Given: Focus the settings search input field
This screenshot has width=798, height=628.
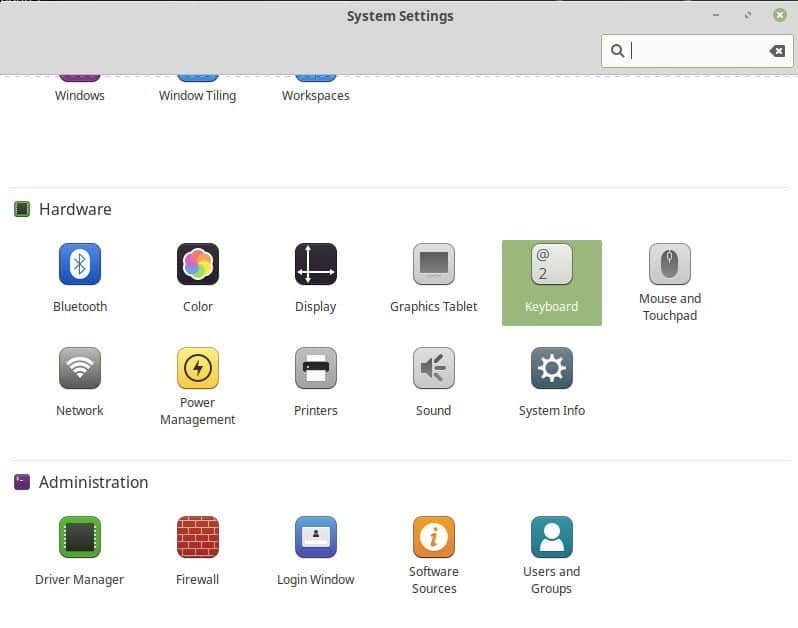Looking at the screenshot, I should (697, 50).
